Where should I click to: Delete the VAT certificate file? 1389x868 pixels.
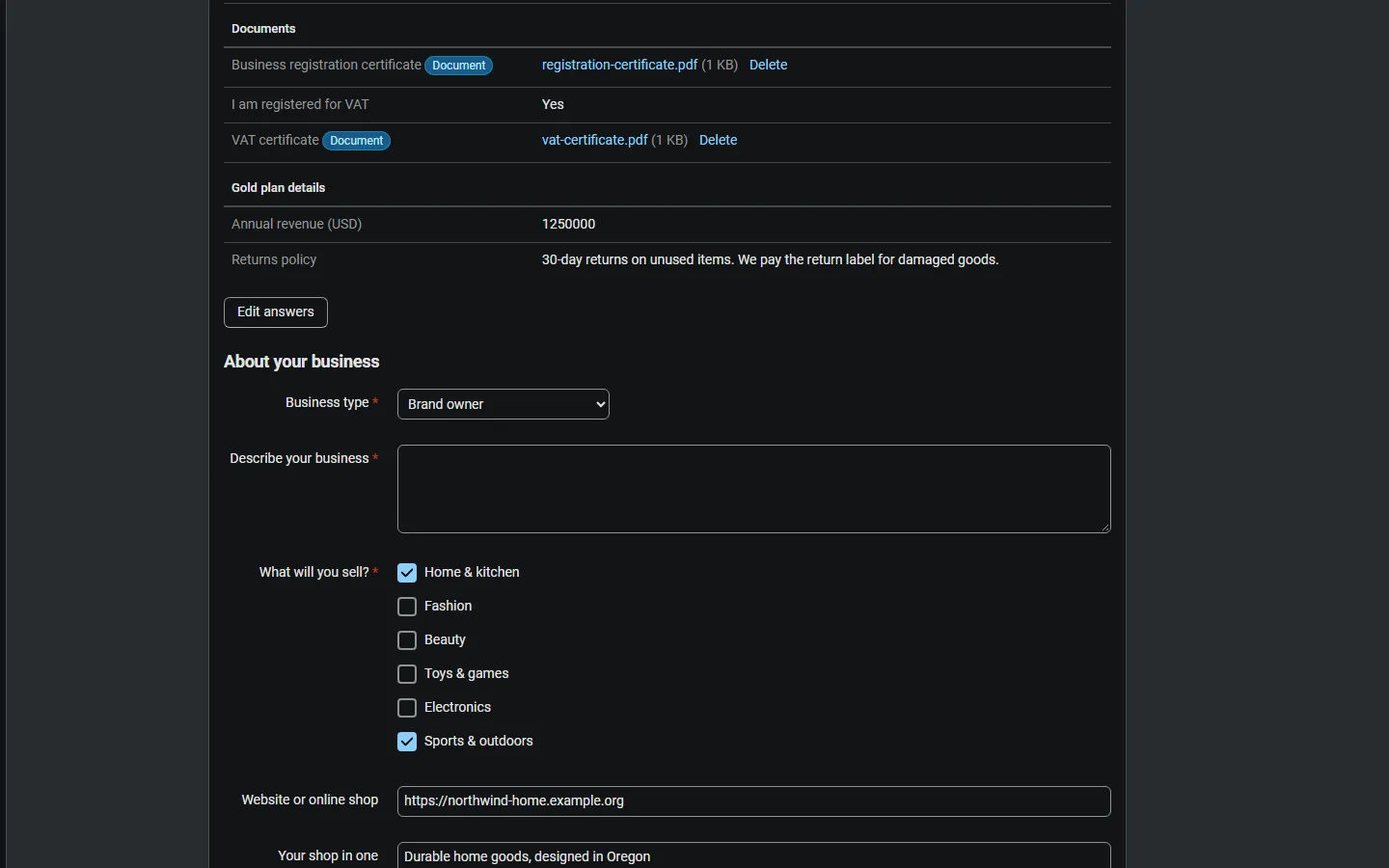click(718, 141)
